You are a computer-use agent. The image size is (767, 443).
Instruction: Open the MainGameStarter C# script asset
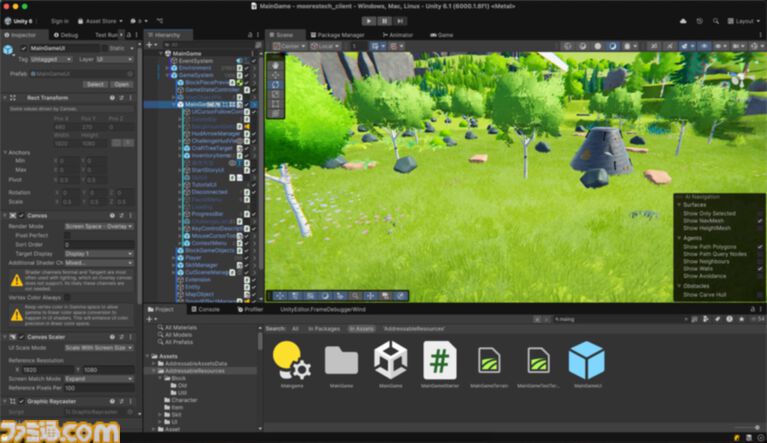[x=440, y=359]
